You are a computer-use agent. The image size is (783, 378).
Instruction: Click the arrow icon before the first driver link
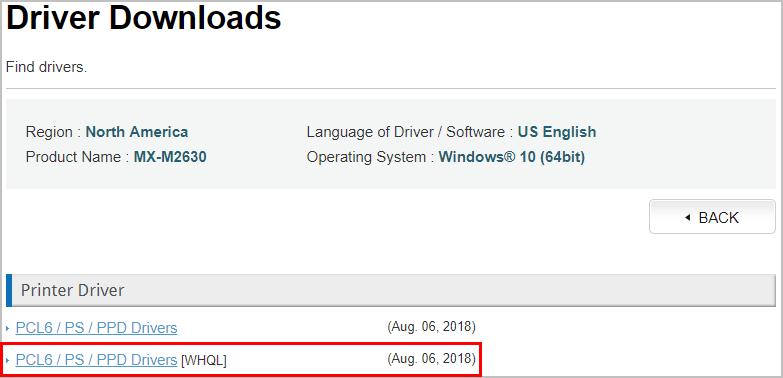tap(8, 329)
